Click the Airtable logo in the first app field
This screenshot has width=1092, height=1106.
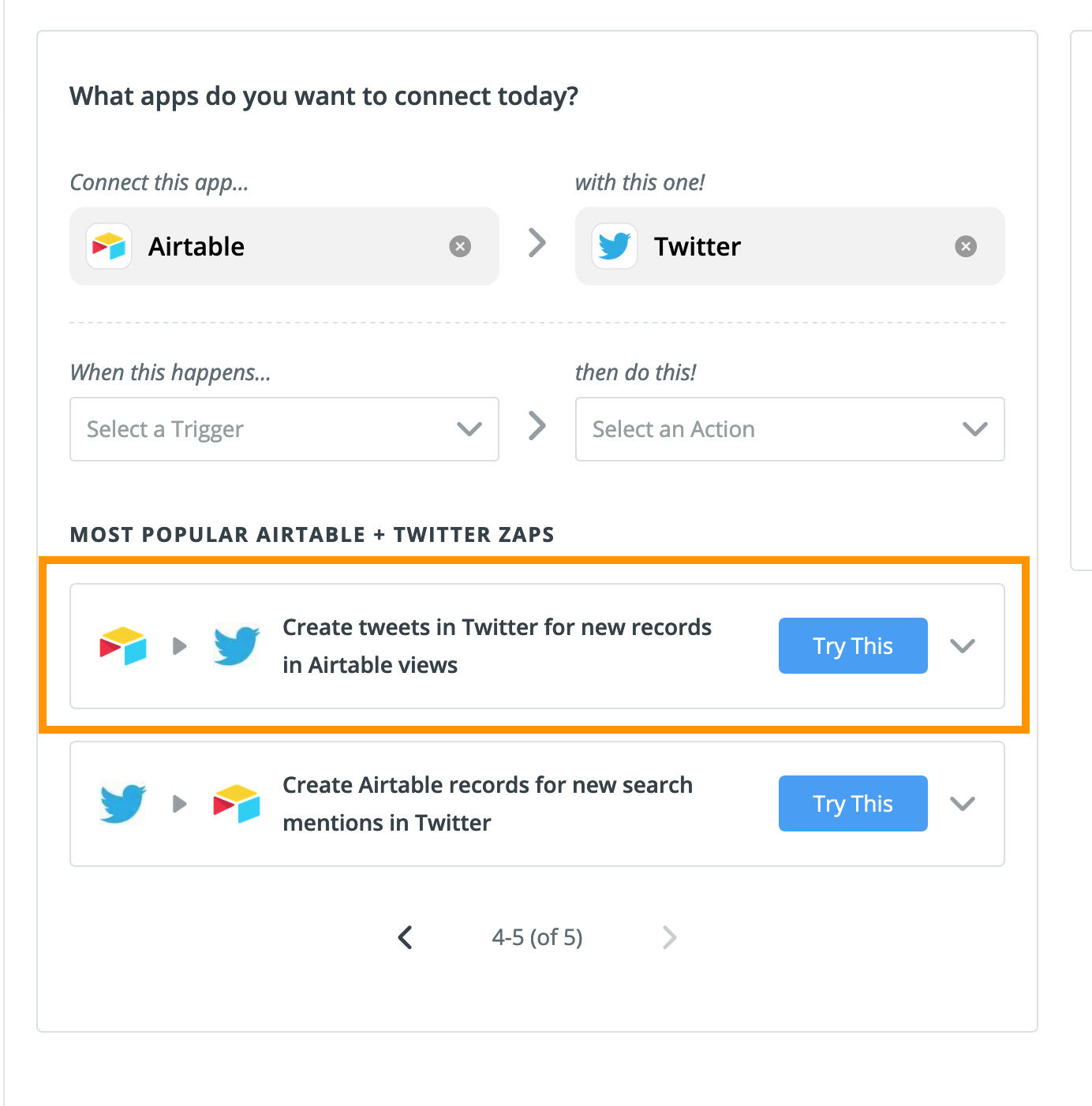(x=109, y=247)
